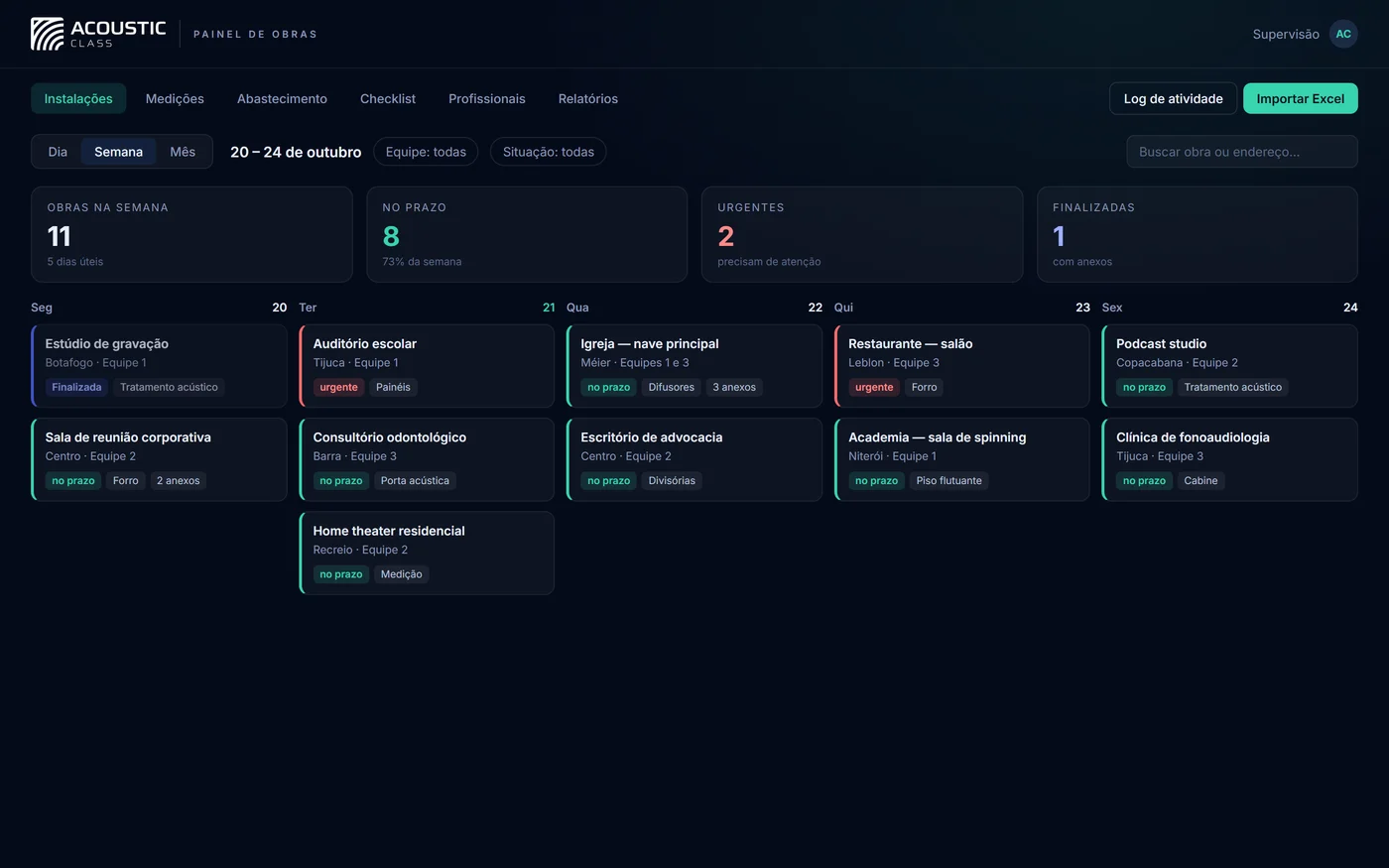
Task: Open the Equipe: todas filter
Action: coord(426,152)
